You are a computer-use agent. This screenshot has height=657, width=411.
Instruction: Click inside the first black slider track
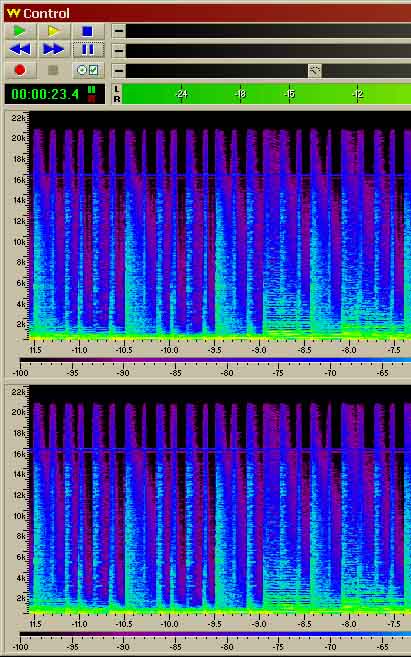(x=268, y=31)
